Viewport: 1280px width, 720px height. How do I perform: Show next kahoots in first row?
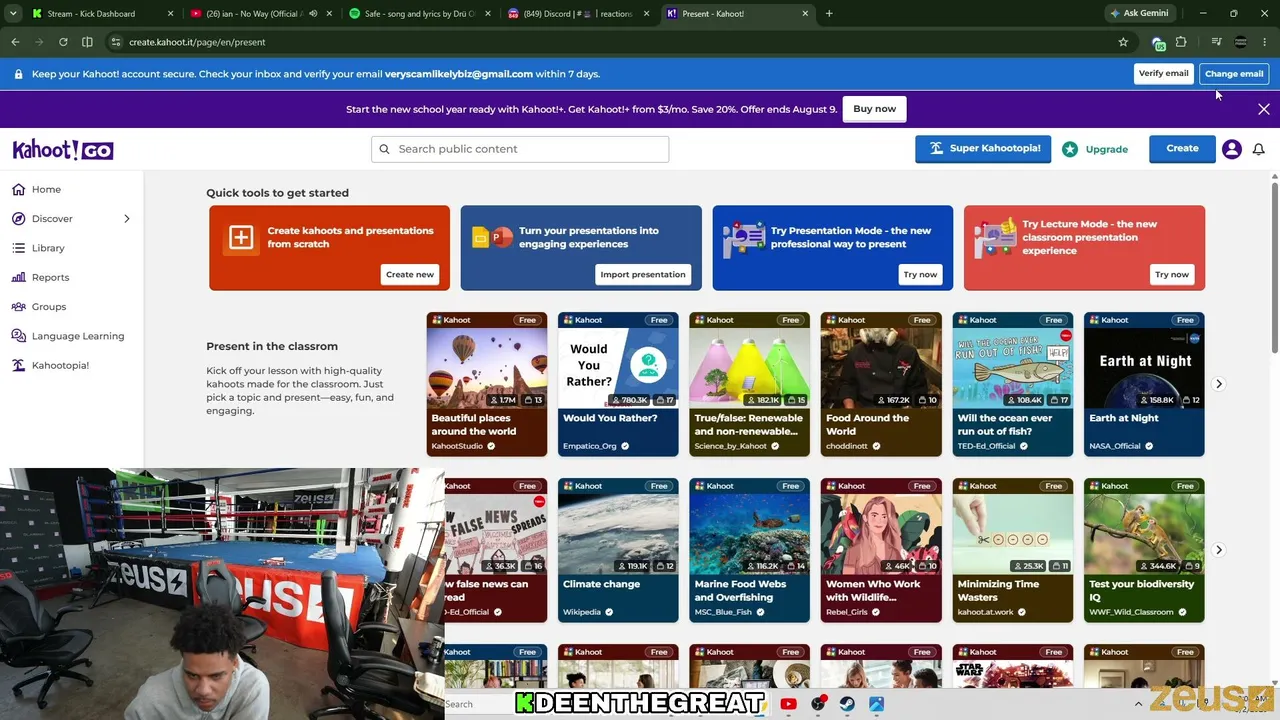pos(1218,384)
